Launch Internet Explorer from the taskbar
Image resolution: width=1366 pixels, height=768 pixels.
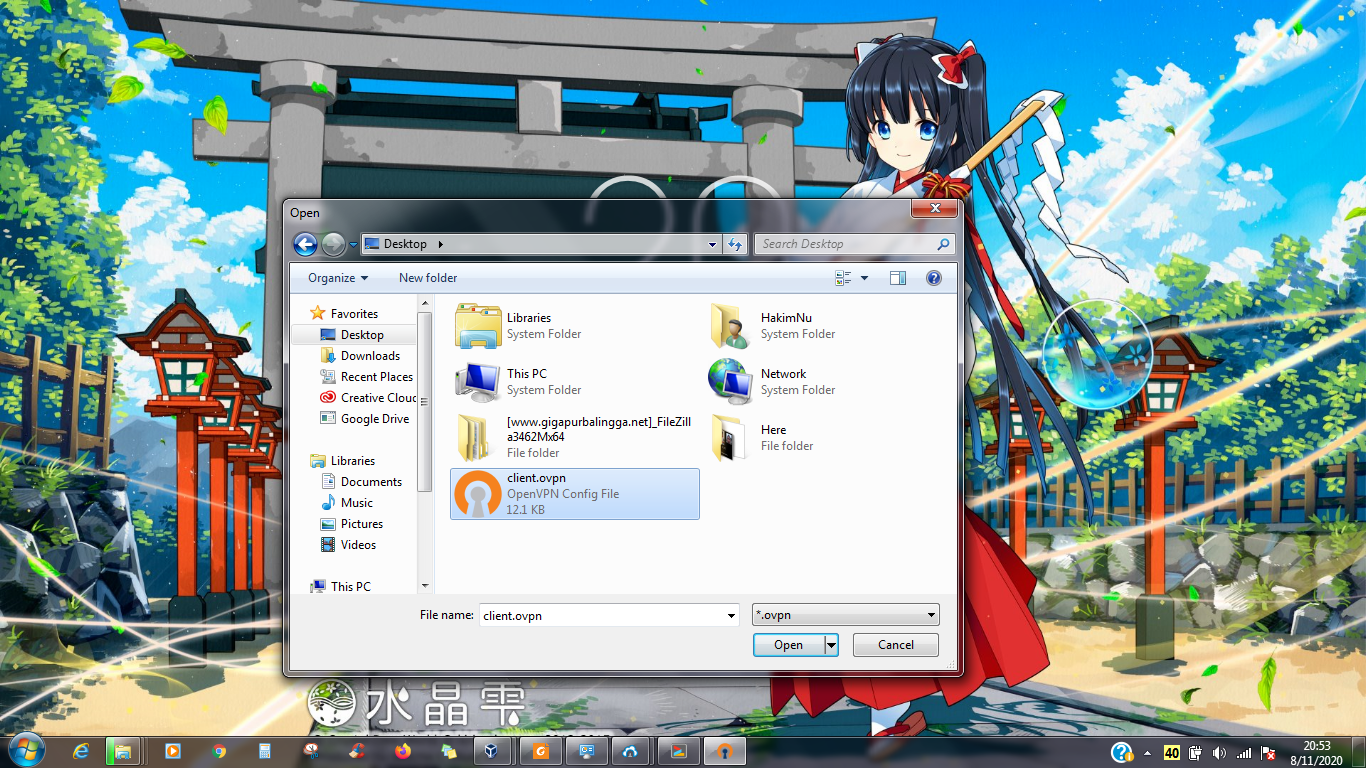click(80, 751)
